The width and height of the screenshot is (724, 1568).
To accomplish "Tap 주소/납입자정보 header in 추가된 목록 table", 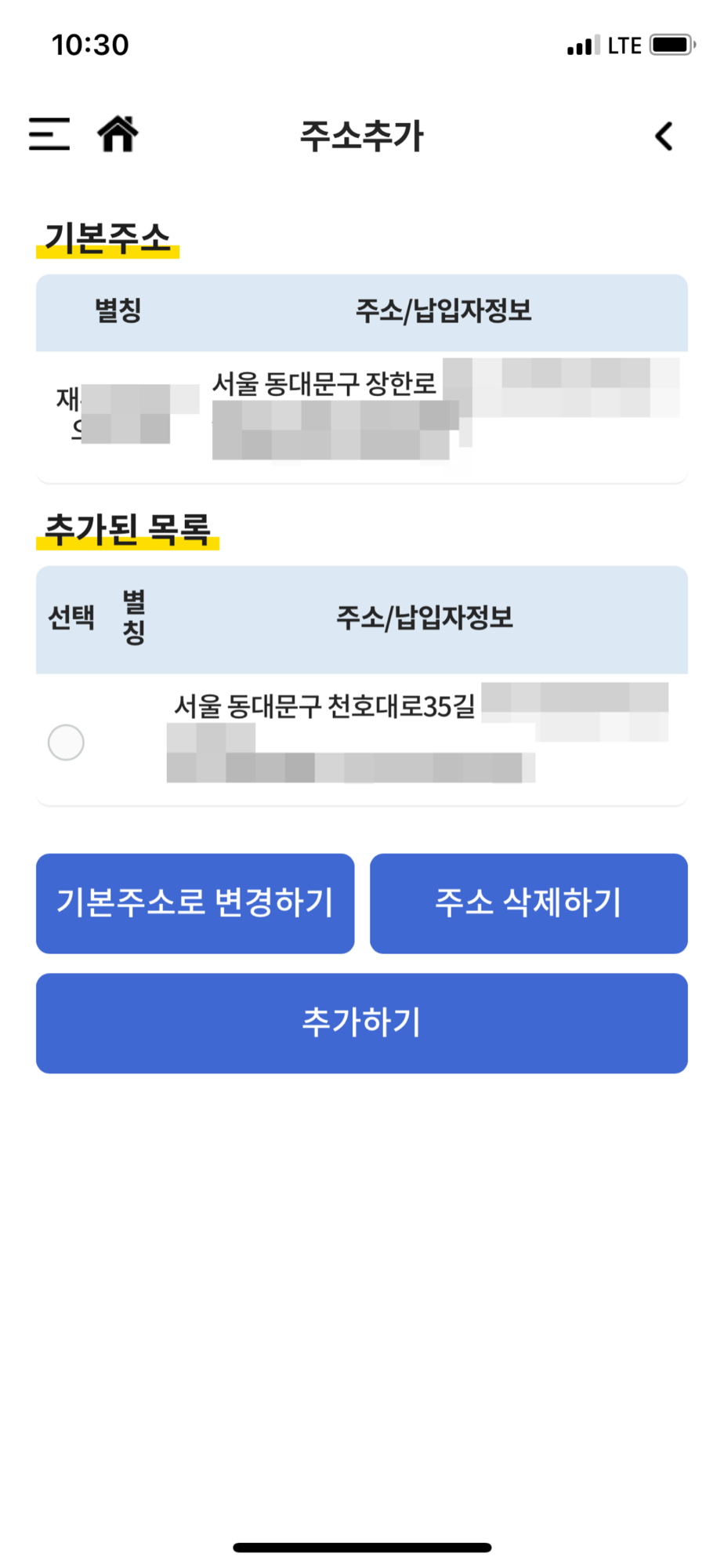I will click(x=425, y=618).
